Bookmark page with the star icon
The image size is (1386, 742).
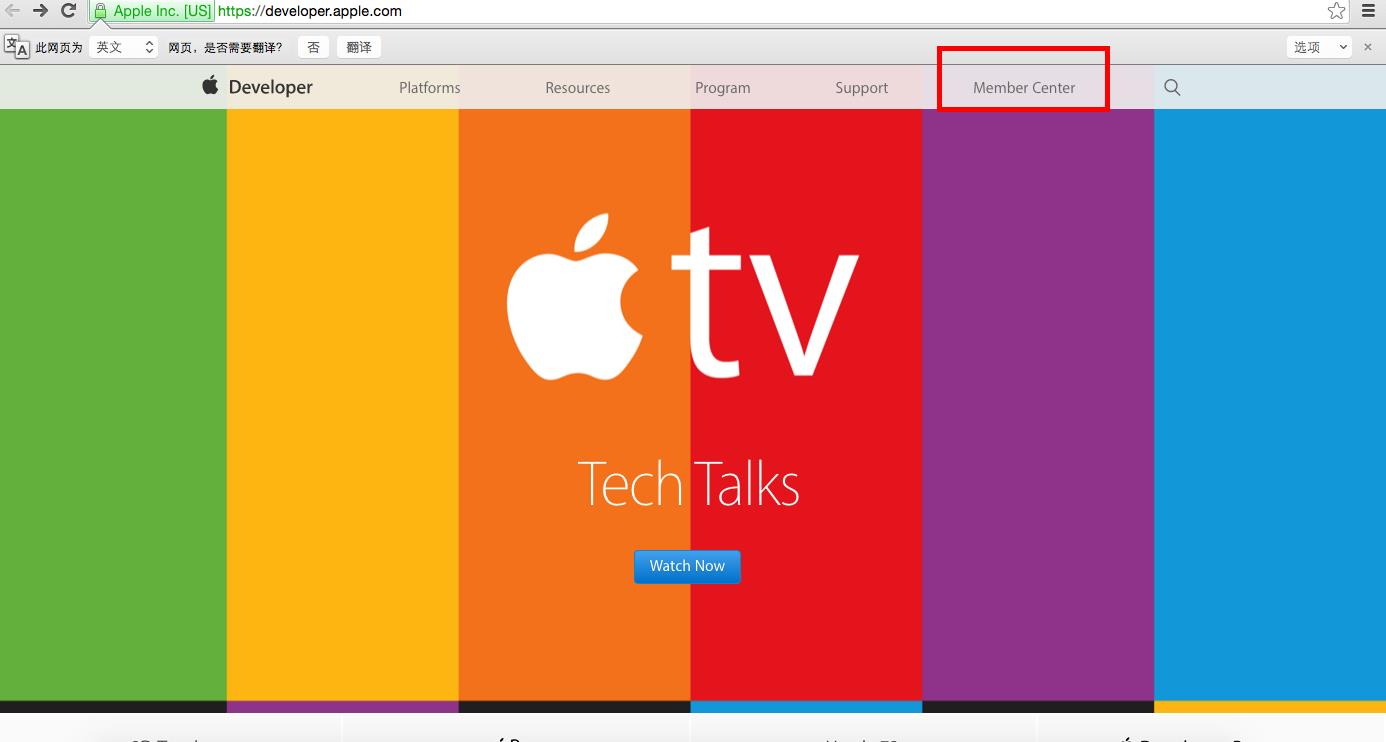(x=1336, y=11)
